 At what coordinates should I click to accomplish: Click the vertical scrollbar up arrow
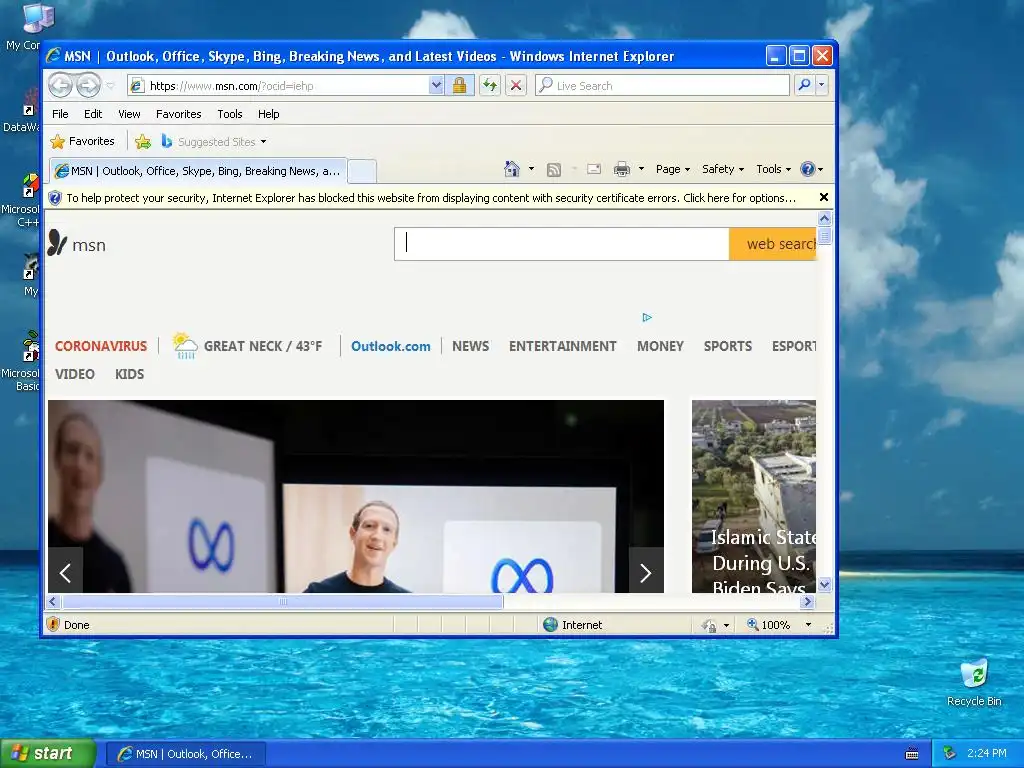tap(824, 219)
